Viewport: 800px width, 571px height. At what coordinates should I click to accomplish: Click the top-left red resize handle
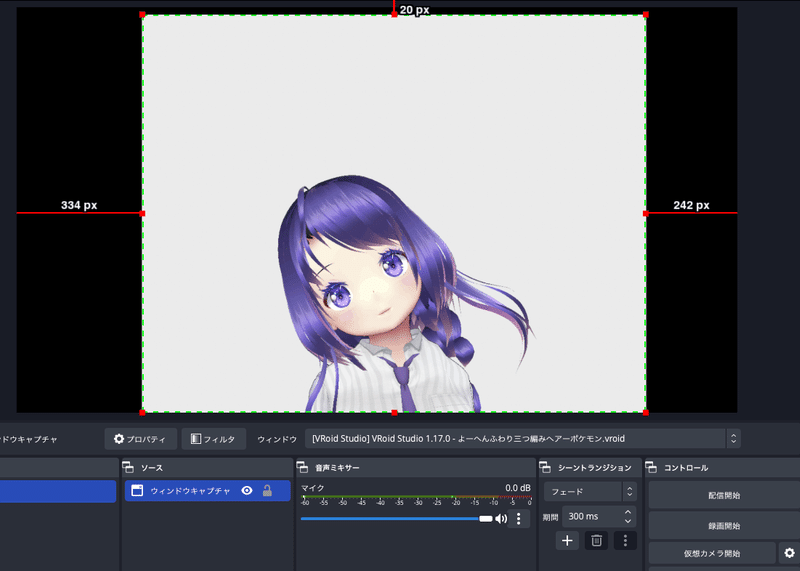(142, 15)
